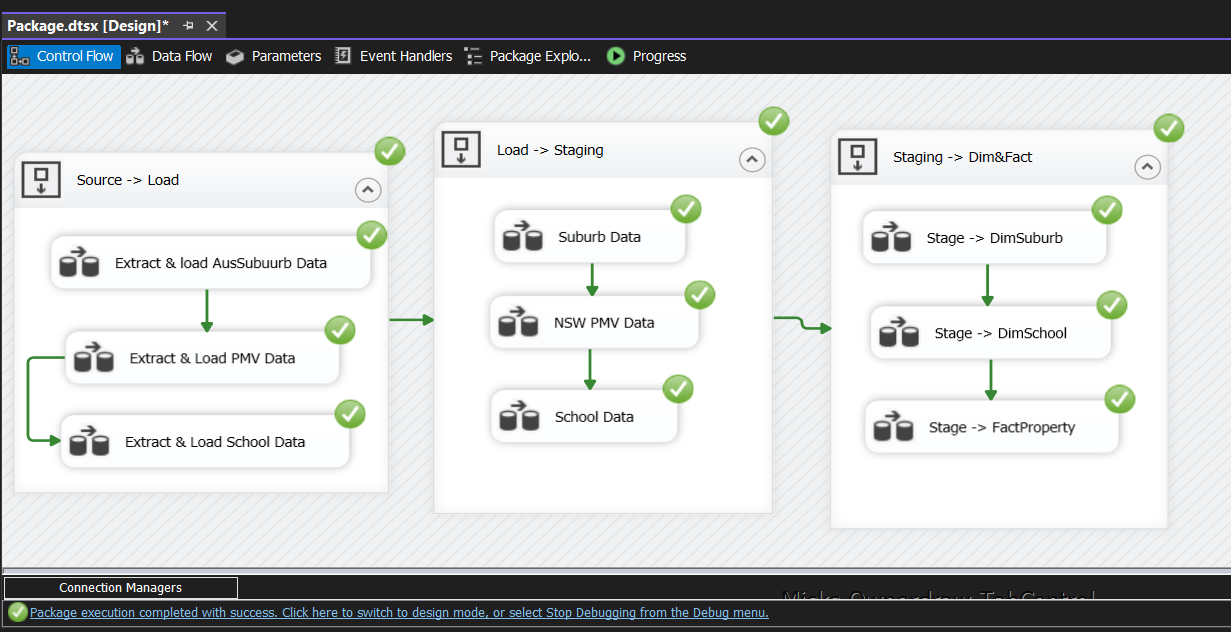Viewport: 1231px width, 632px height.
Task: Select the Stage -> FactProperty task icon
Action: [892, 427]
